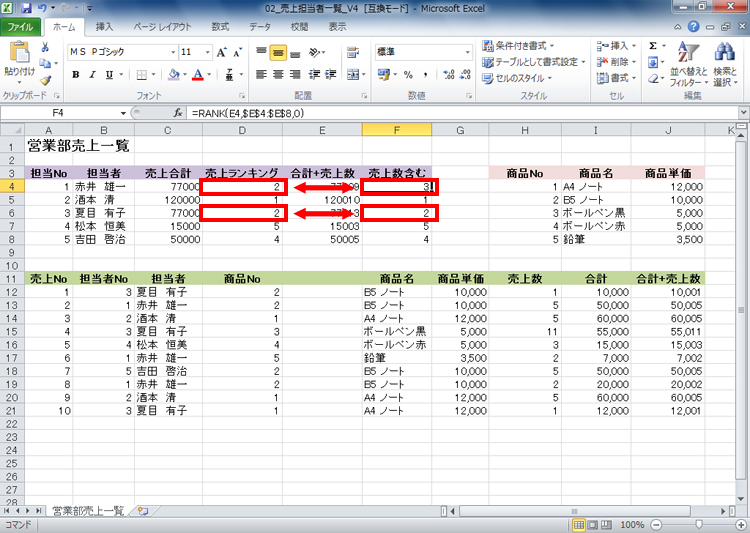
Task: Select the 営業部売上一覧 sheet tab
Action: click(88, 511)
